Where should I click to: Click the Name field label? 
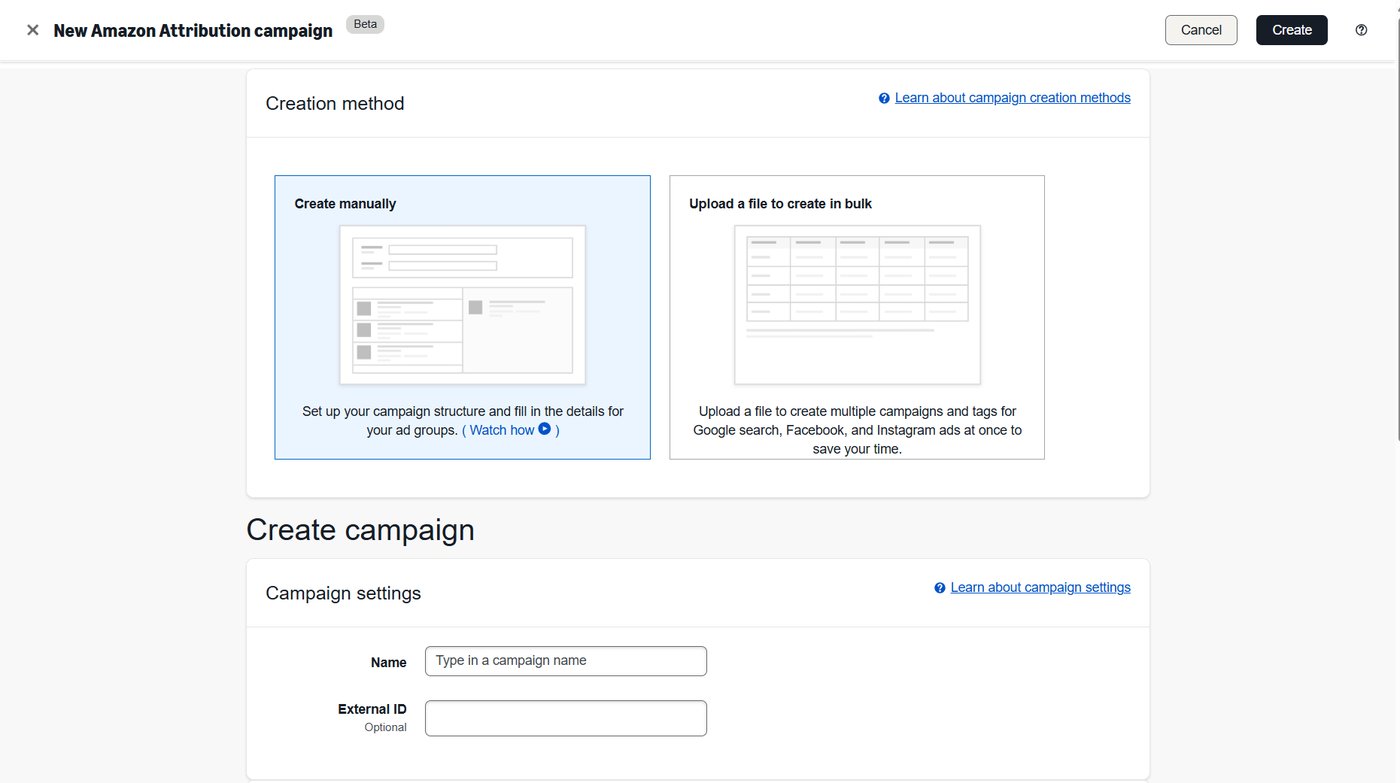click(x=389, y=662)
